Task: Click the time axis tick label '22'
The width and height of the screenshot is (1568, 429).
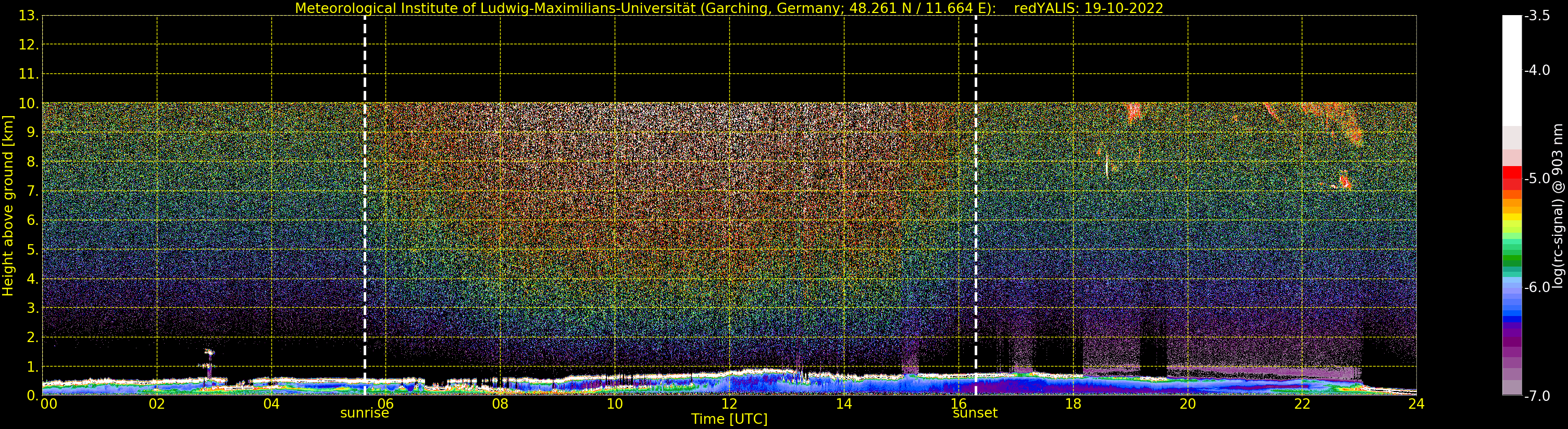Action: point(1302,404)
